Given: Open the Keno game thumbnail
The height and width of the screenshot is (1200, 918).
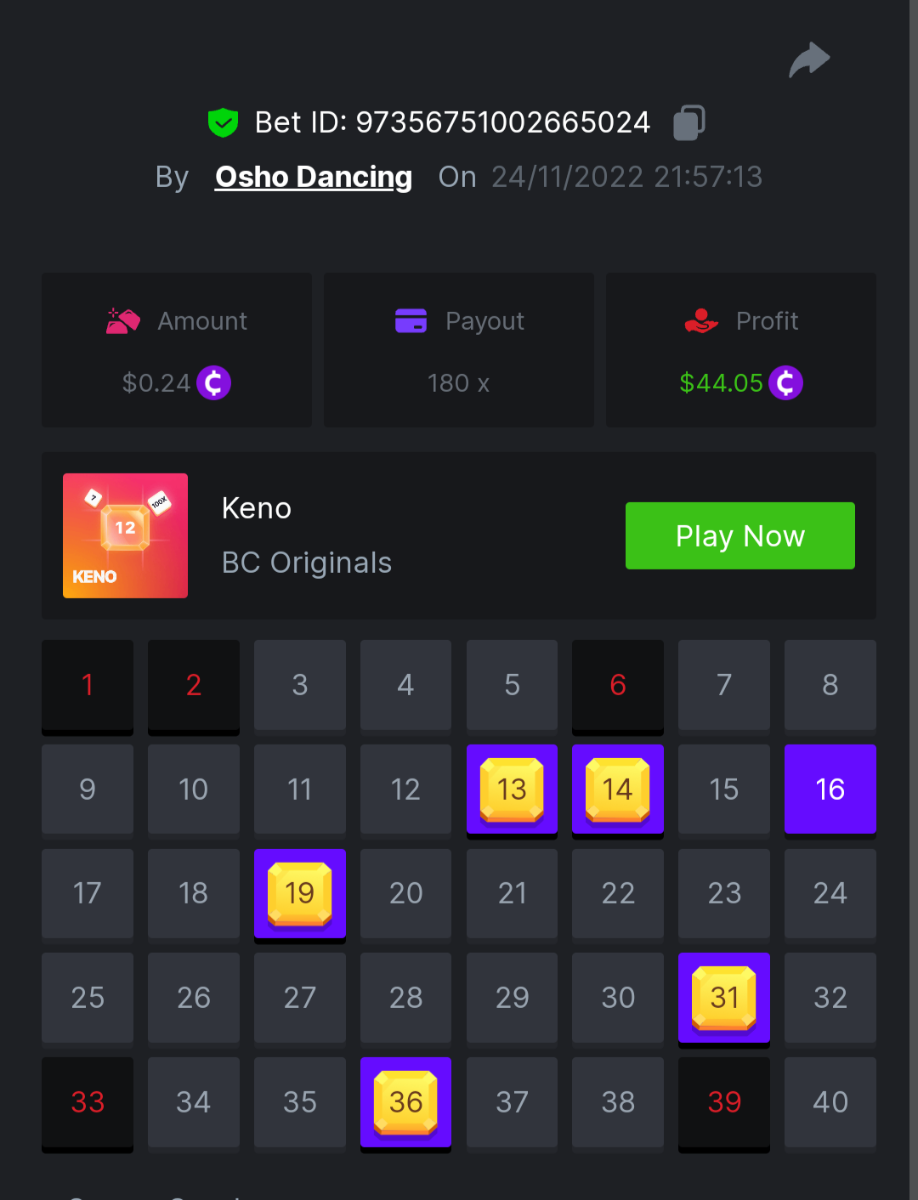Looking at the screenshot, I should click(125, 536).
